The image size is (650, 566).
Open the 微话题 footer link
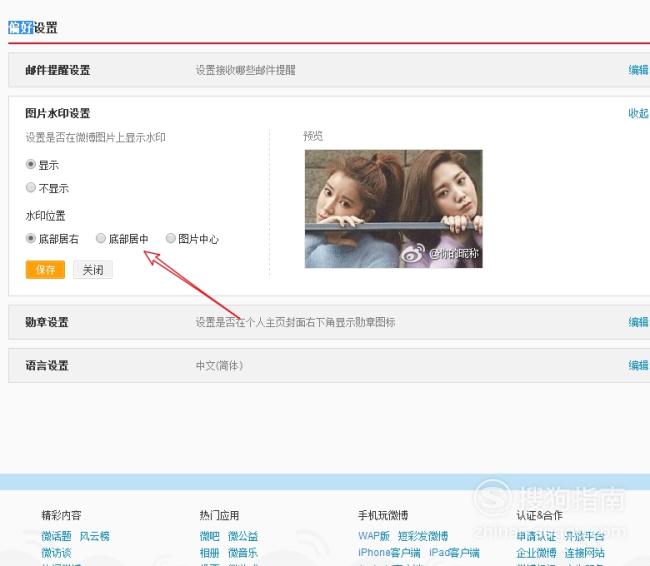click(56, 536)
